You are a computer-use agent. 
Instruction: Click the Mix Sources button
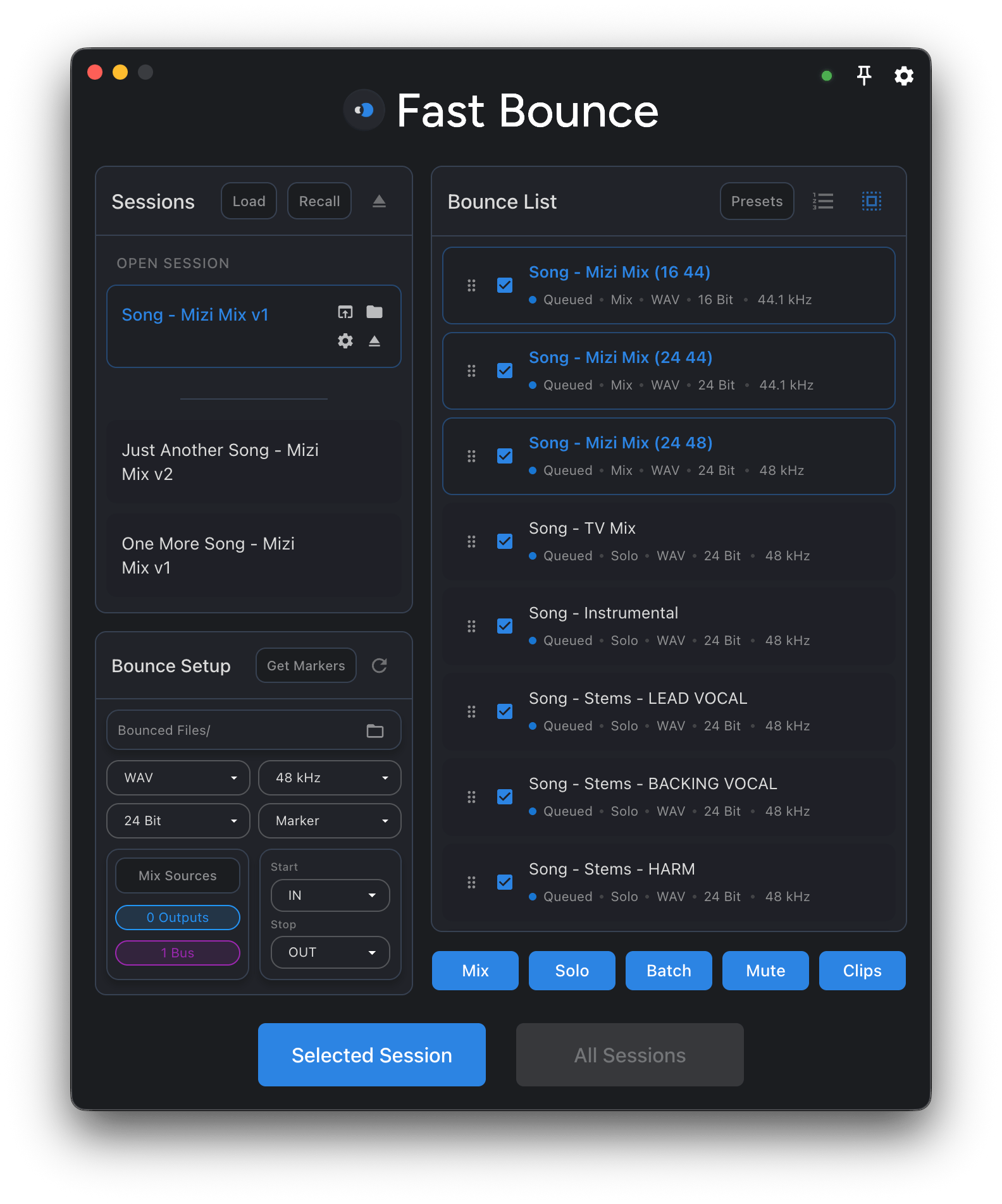pos(178,875)
